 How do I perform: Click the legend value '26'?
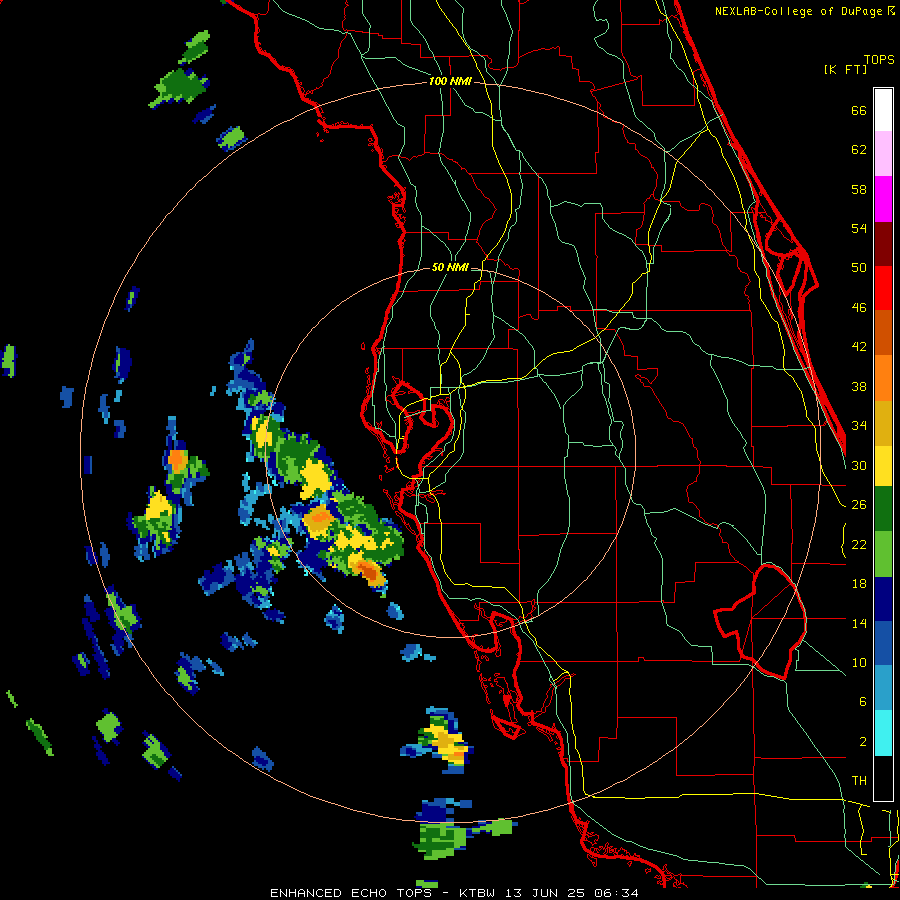point(859,505)
